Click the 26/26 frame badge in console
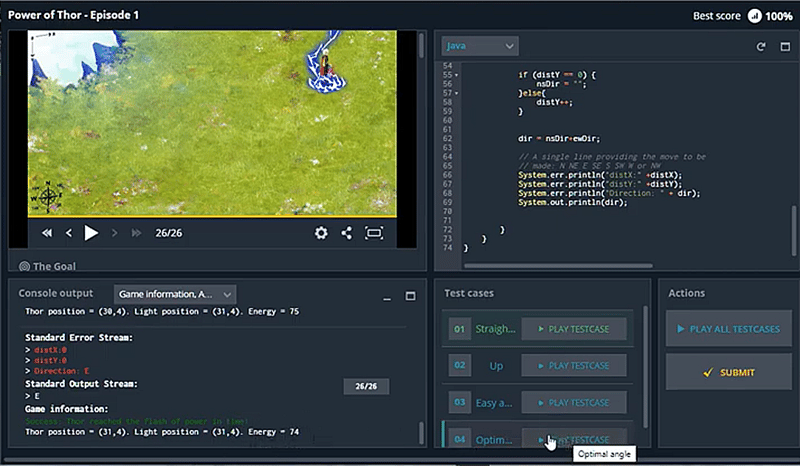This screenshot has width=800, height=466. pyautogui.click(x=366, y=386)
